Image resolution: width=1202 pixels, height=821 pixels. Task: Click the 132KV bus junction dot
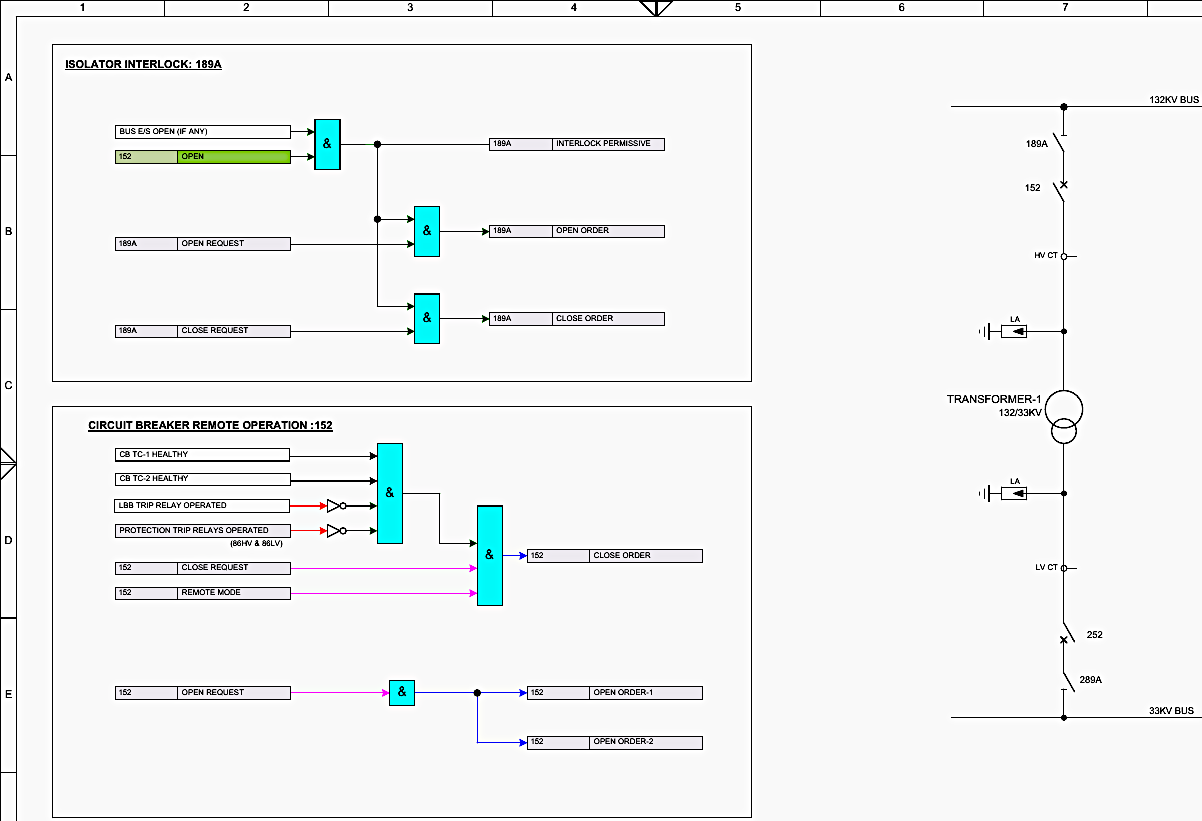pos(1064,106)
